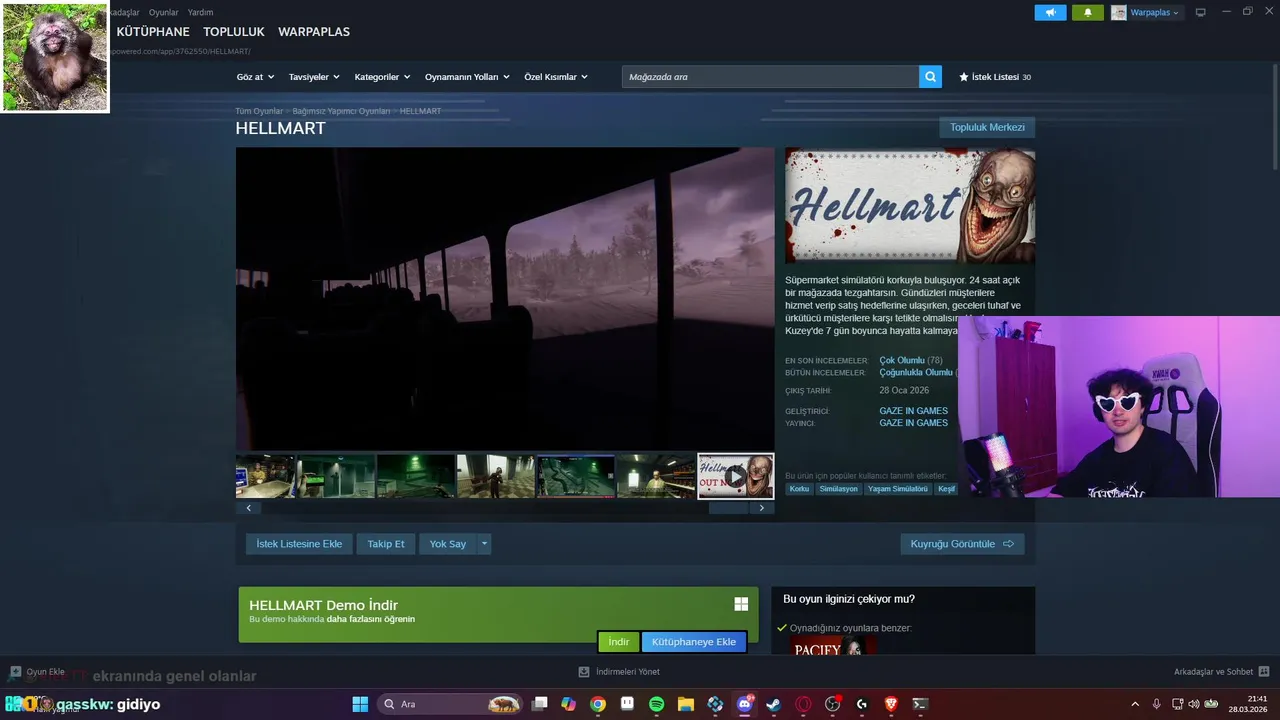Click Kütüphaneye Ekle button
Viewport: 1280px width, 720px height.
(x=694, y=642)
